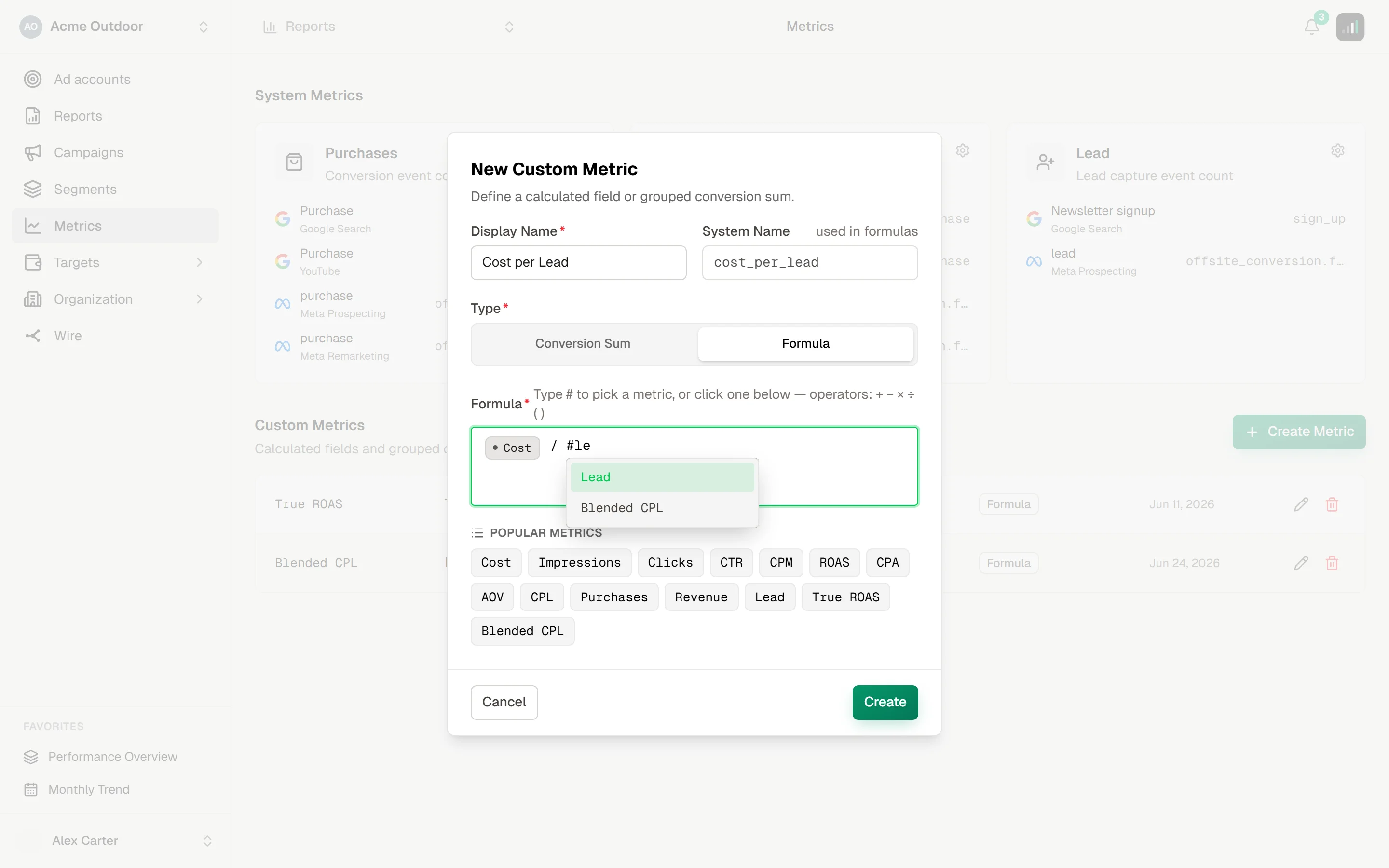Select the Formula type option
The image size is (1389, 868).
(x=805, y=343)
